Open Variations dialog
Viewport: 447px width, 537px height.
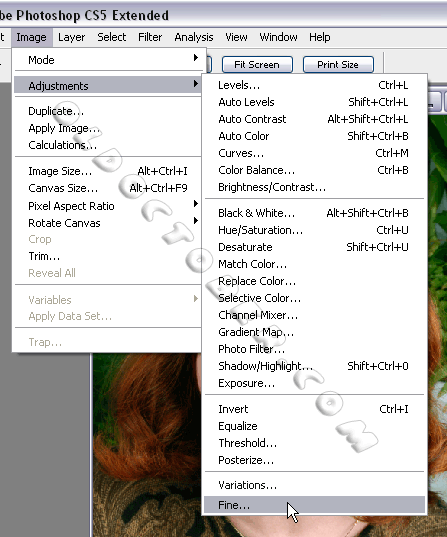314,485
